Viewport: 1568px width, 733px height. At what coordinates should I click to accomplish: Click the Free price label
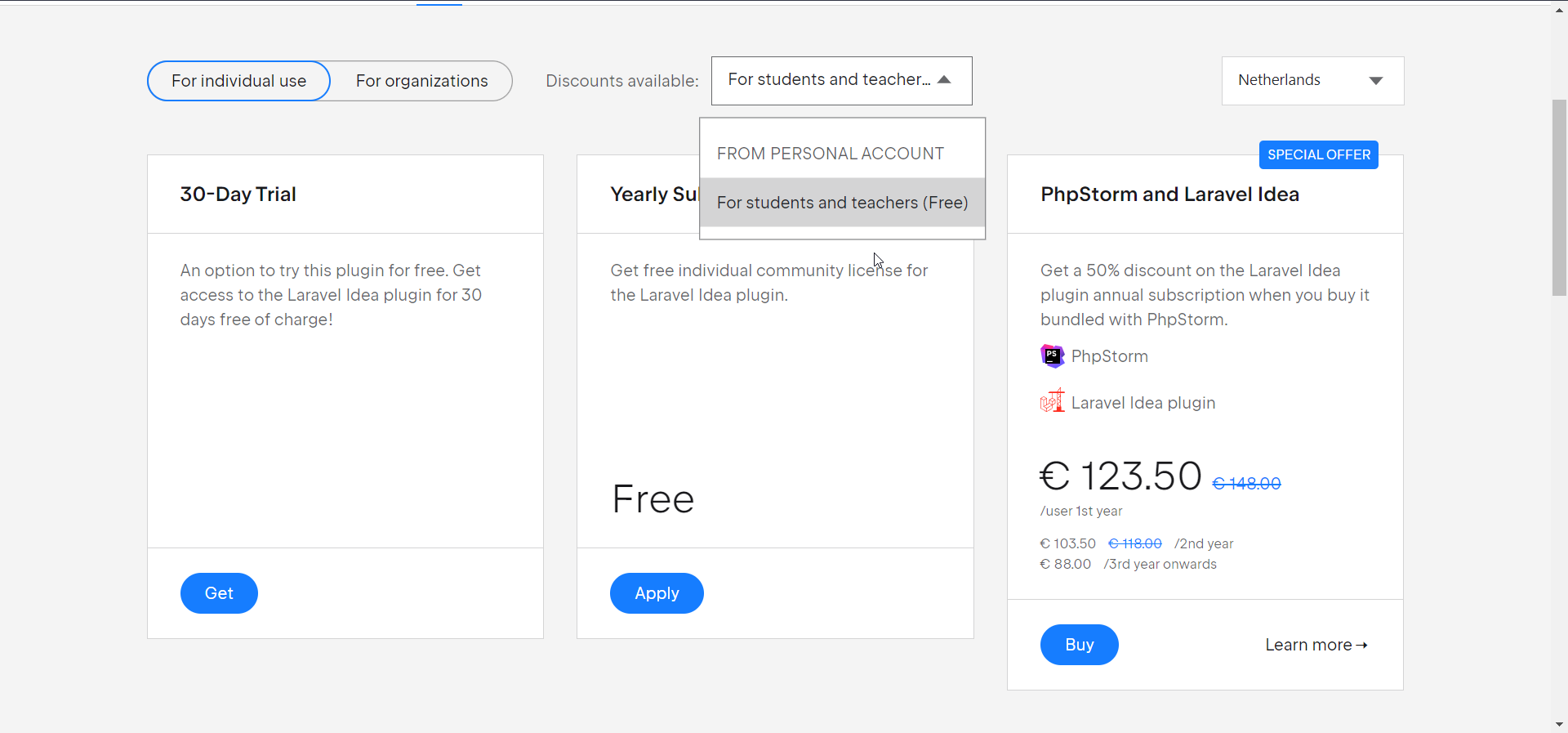pyautogui.click(x=653, y=499)
